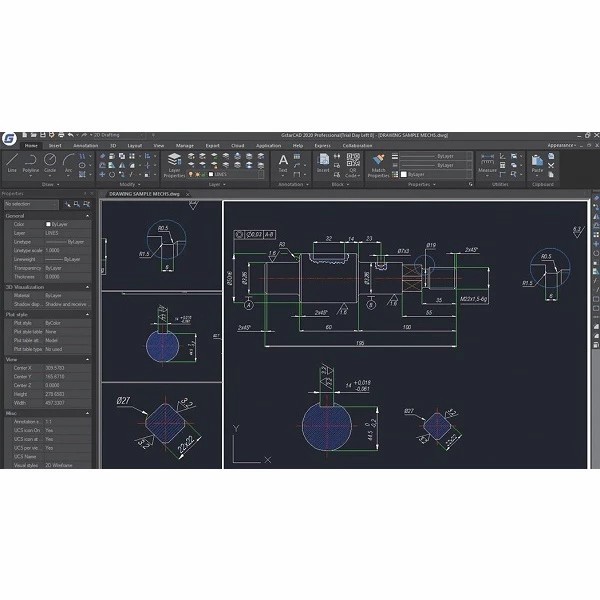Open the 2D Drafting workspace dropdown
Viewport: 600px width, 600px height.
[119, 135]
